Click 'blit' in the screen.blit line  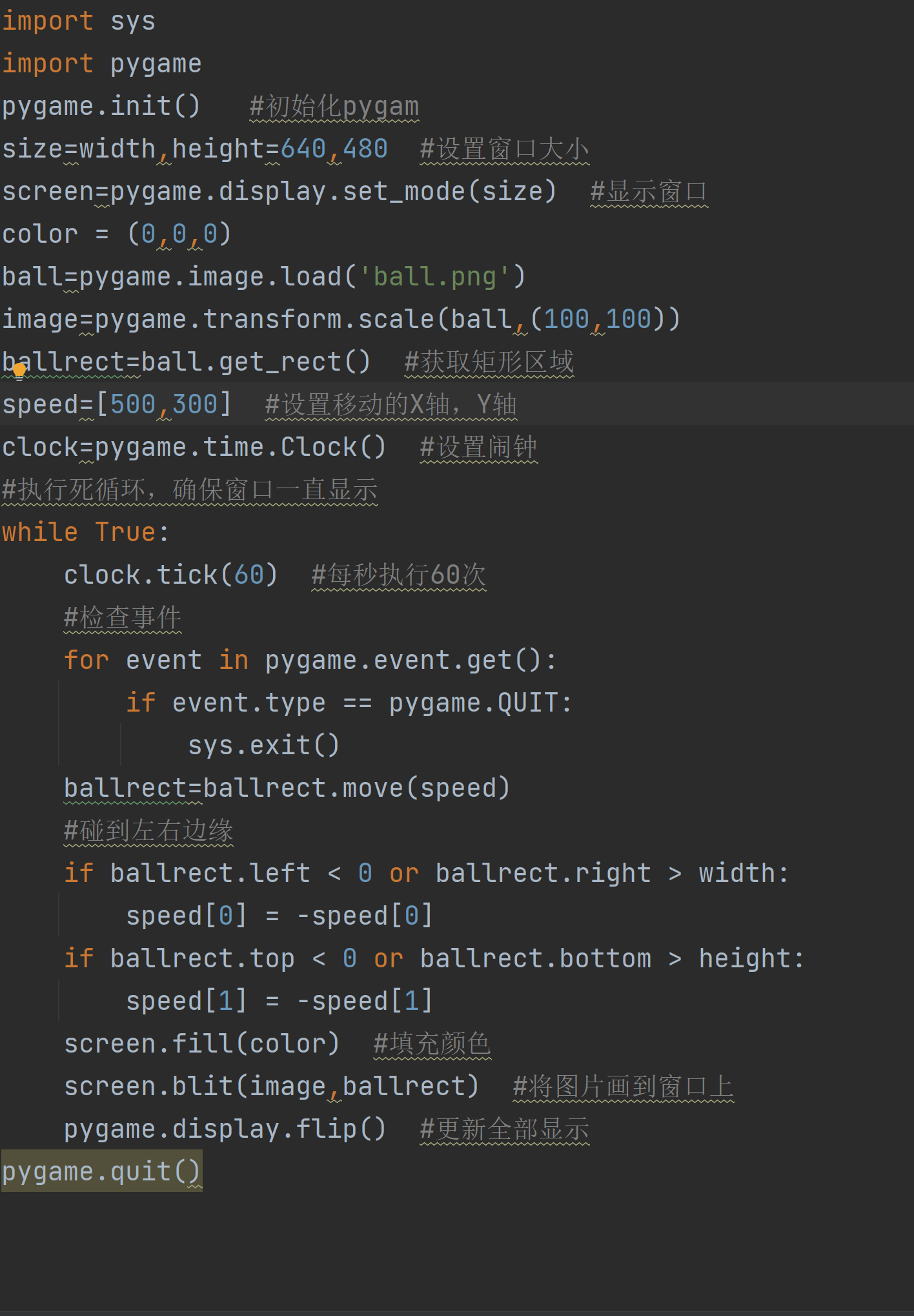[x=202, y=1087]
